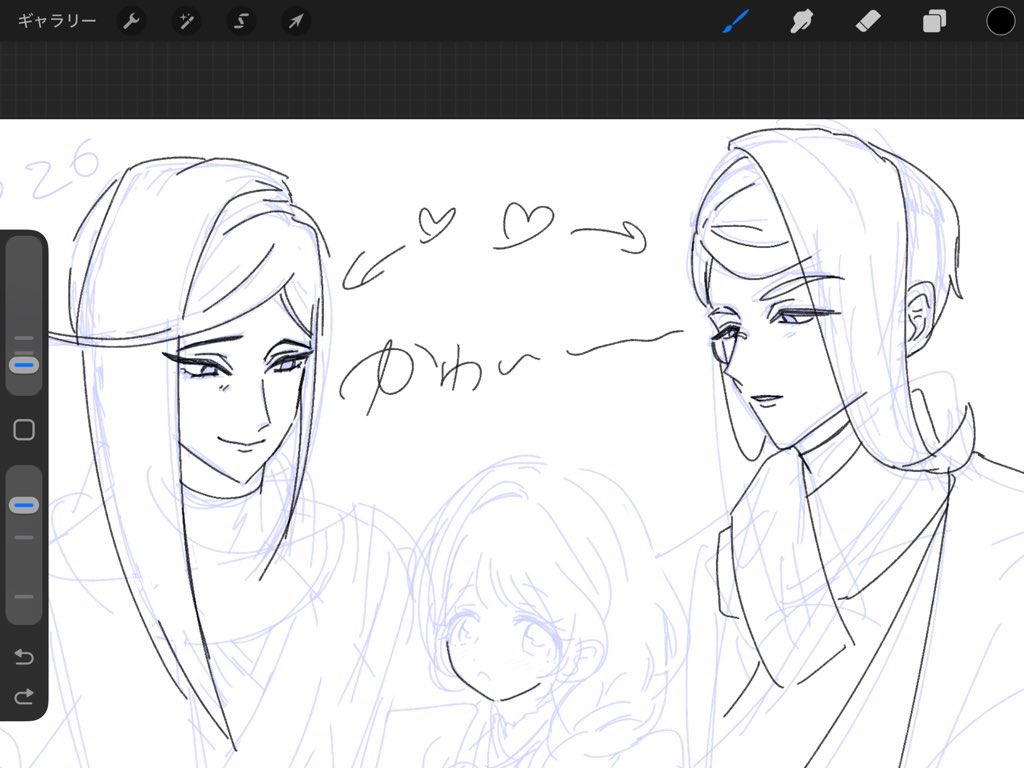
Task: Tap the square Modify button in sidebar
Action: (24, 430)
